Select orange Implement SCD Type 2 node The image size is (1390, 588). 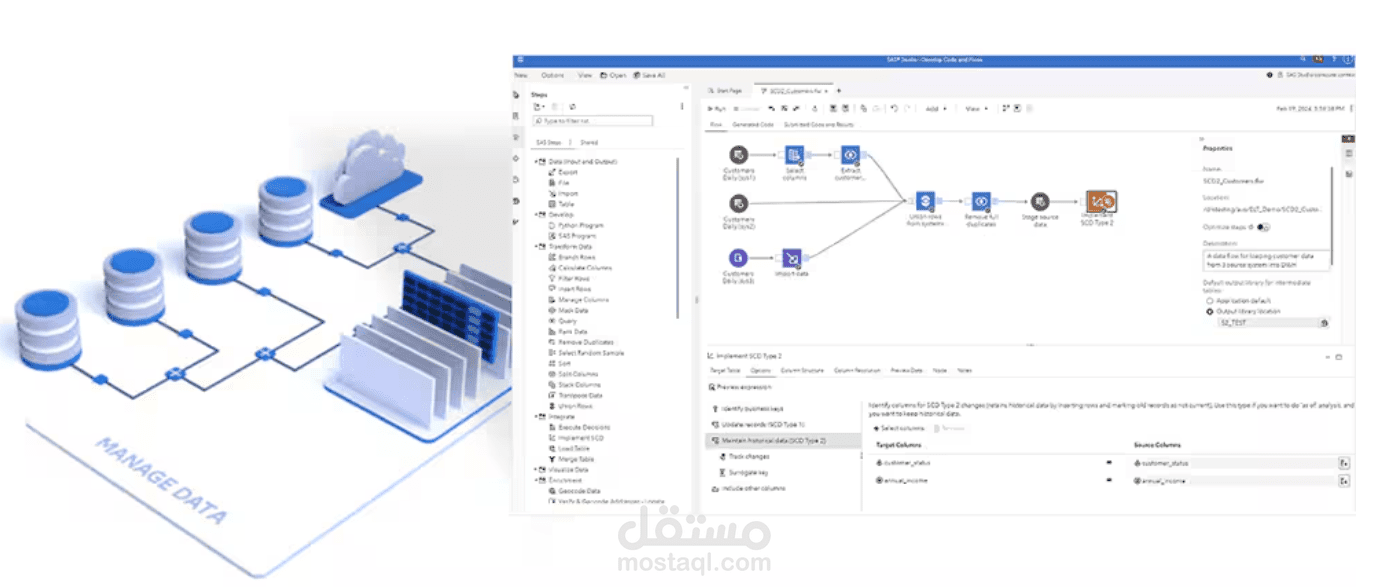click(1100, 201)
